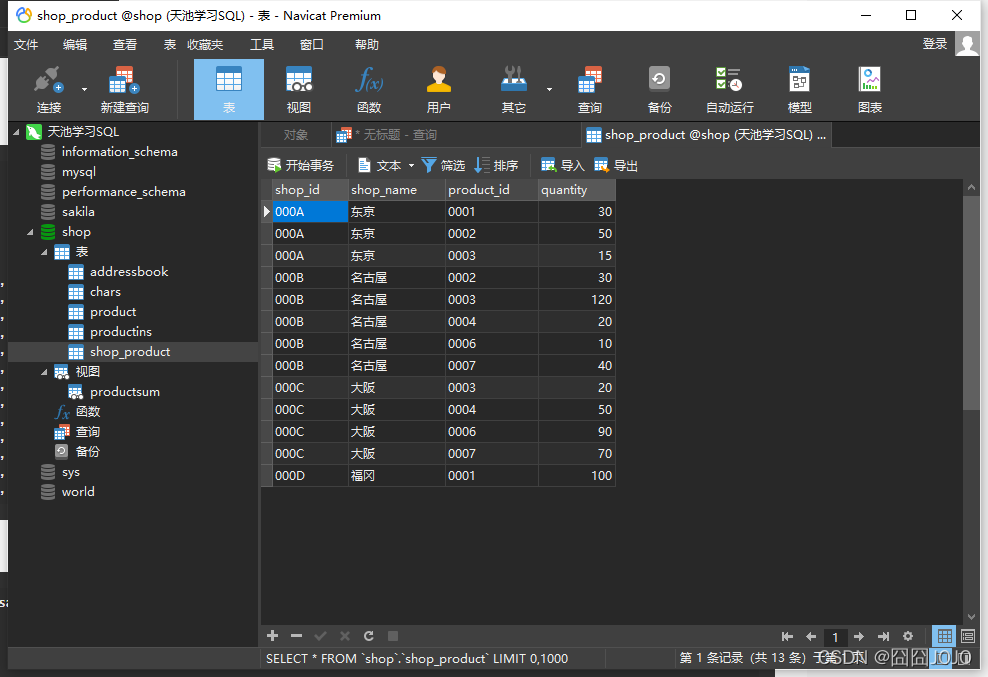Select the productsum view
The width and height of the screenshot is (988, 677).
[125, 392]
